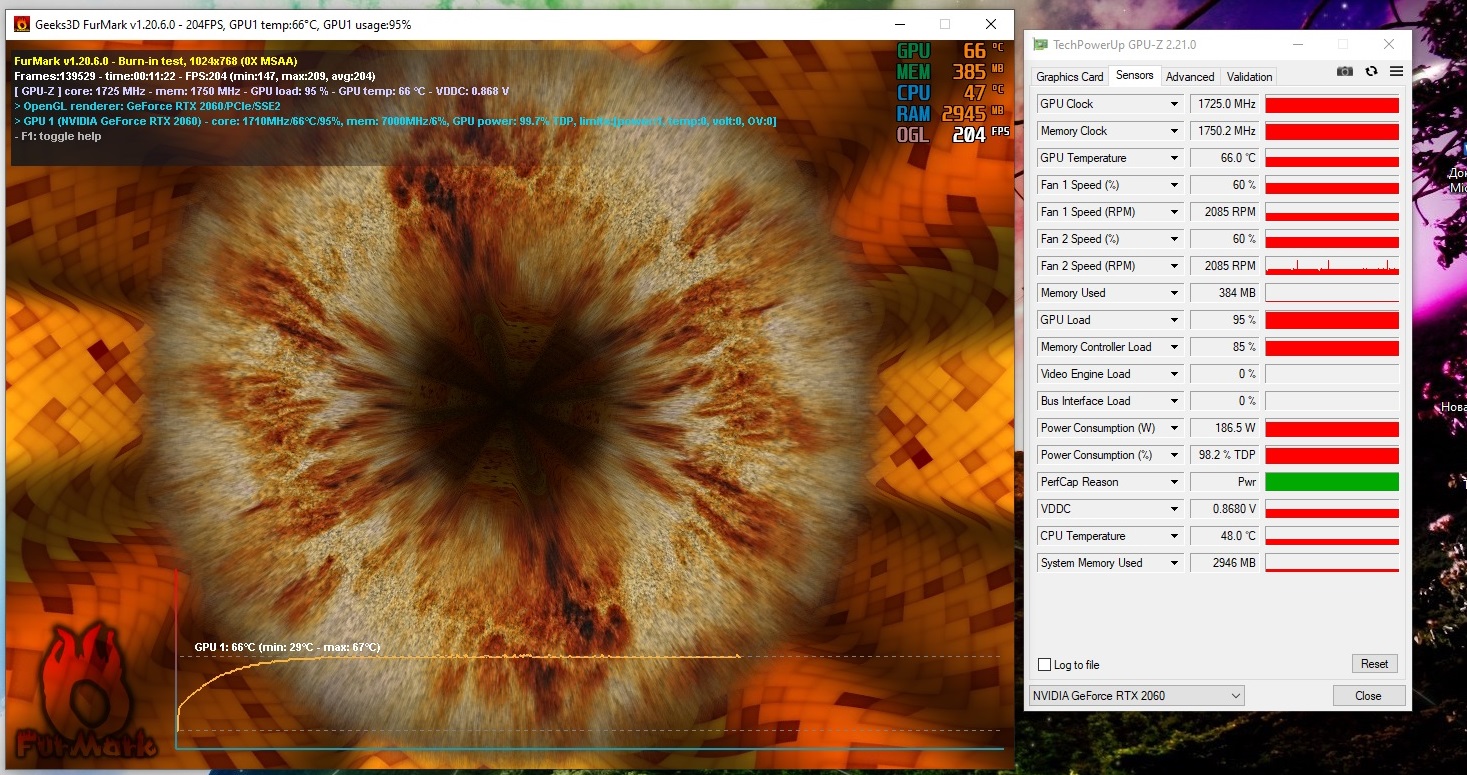Open the Memory Clock sensor dropdown
The image size is (1467, 775).
coord(1174,131)
